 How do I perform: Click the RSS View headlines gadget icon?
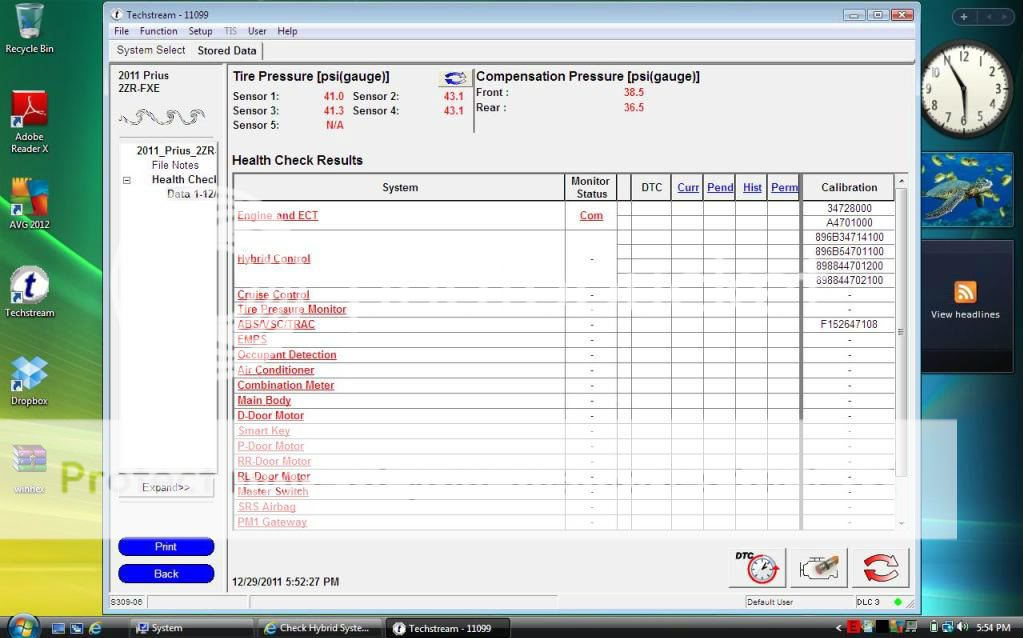pyautogui.click(x=965, y=292)
